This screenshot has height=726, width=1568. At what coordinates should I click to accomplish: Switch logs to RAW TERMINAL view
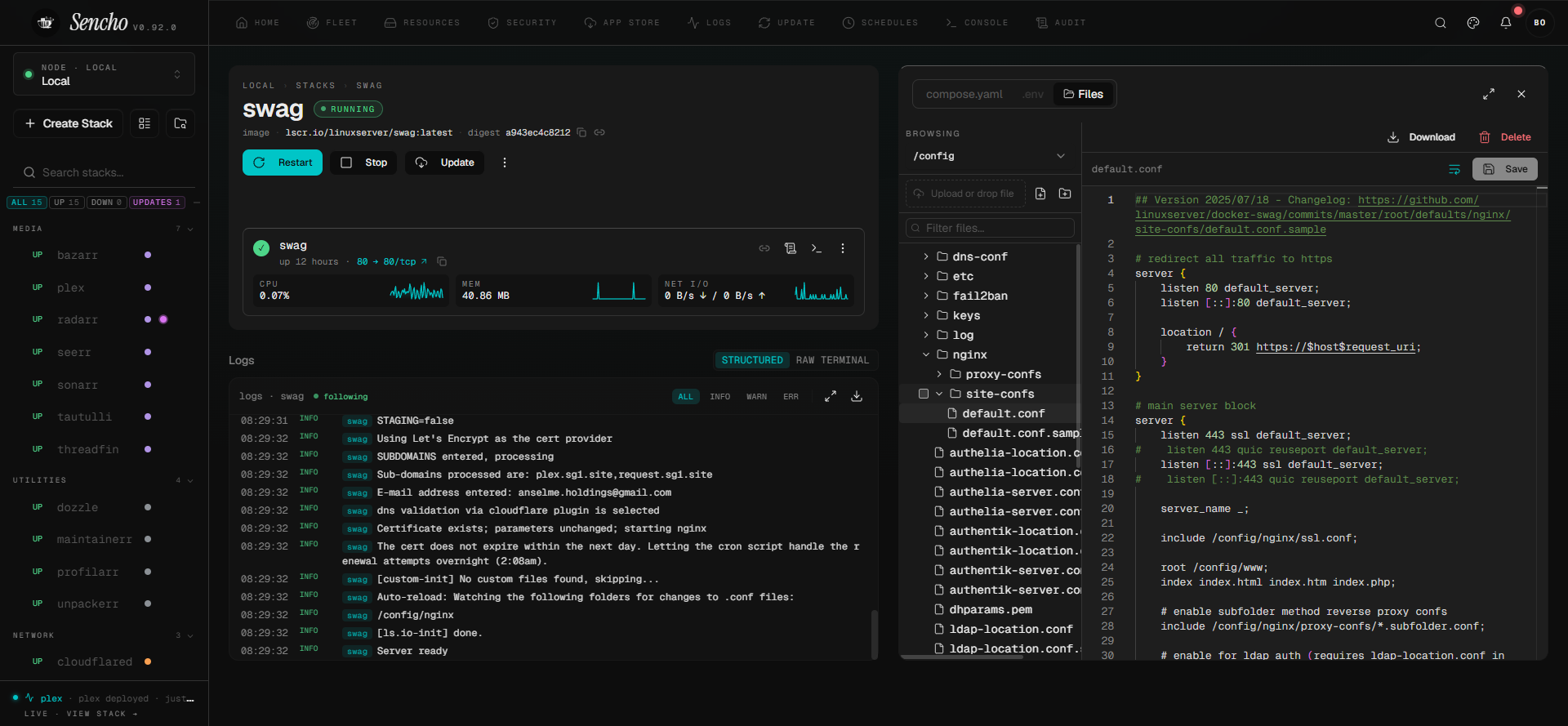point(832,360)
